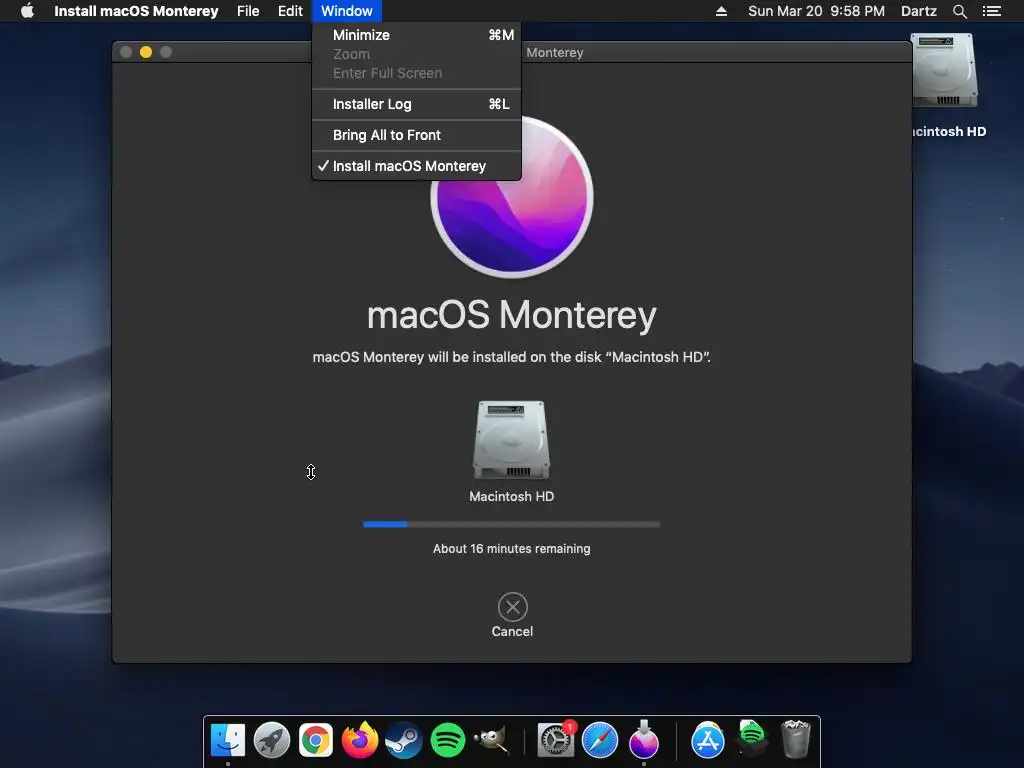The width and height of the screenshot is (1024, 768).
Task: Click the eject icon in menu bar
Action: tap(721, 11)
